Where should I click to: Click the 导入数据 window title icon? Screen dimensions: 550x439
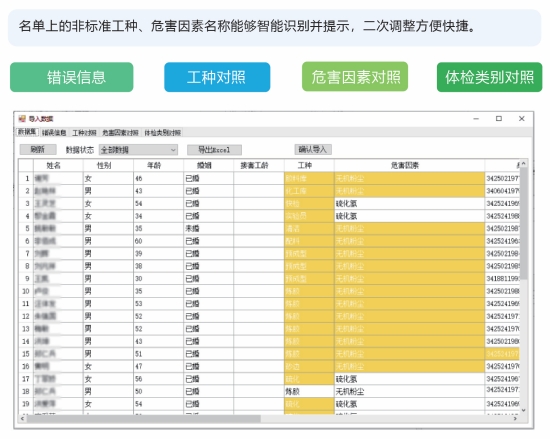(22, 119)
